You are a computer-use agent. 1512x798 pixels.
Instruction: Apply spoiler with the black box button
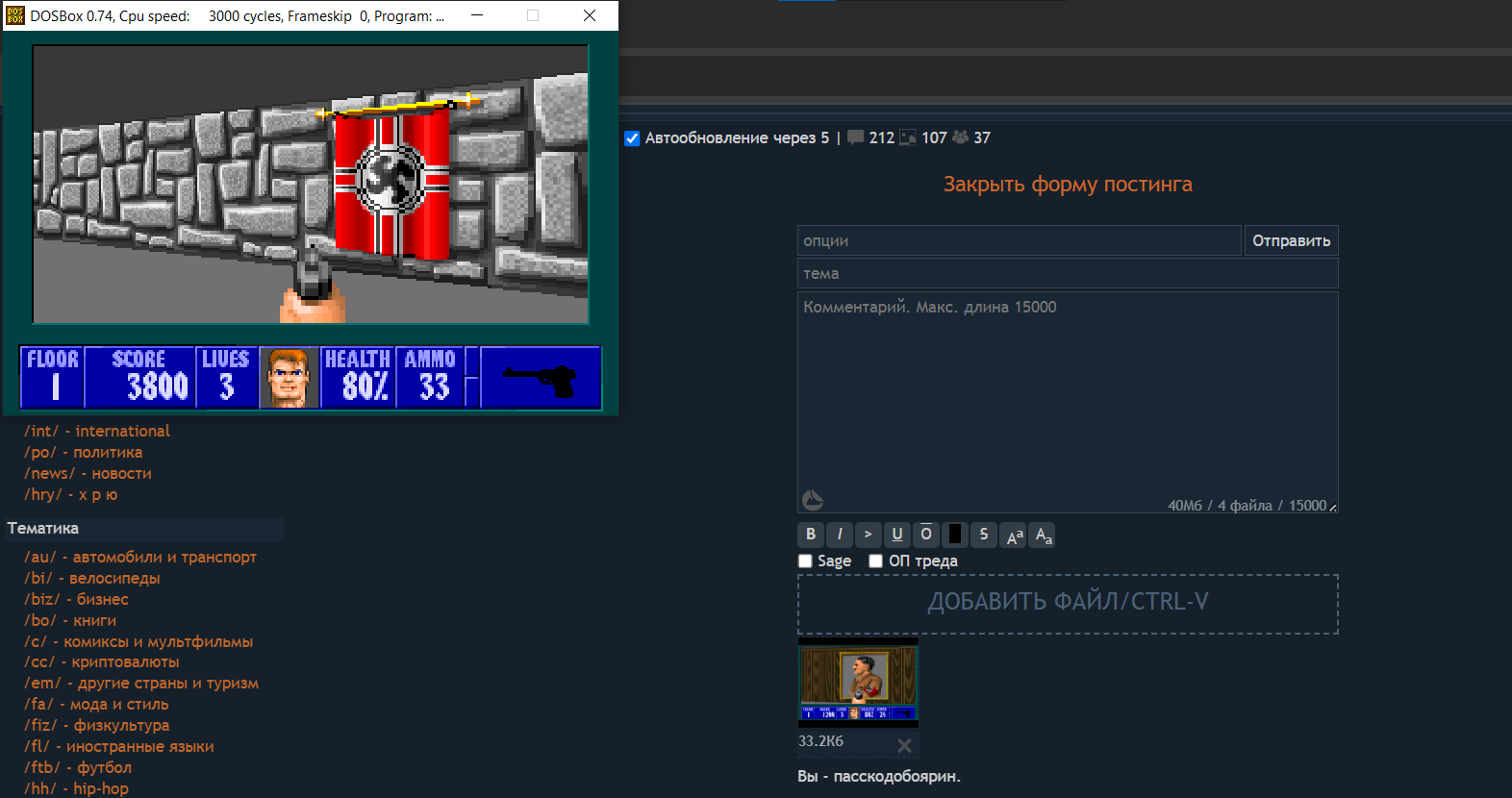click(955, 535)
